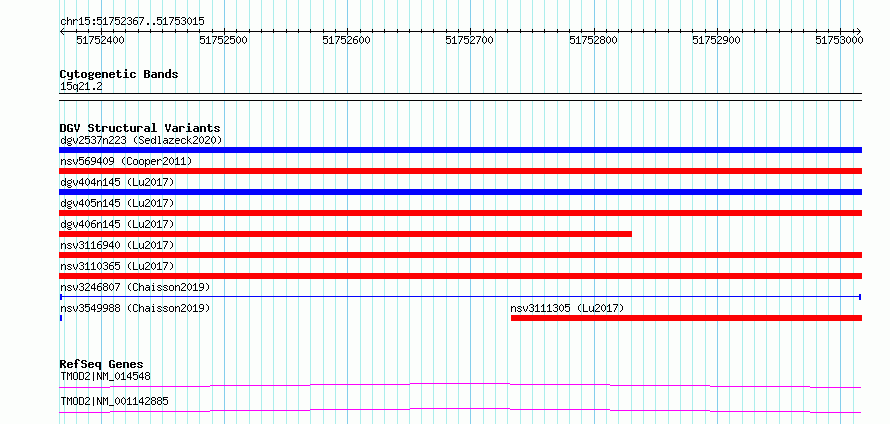
Task: Open variant label nsv3549988 (Chaisson2019)
Action: [x=135, y=308]
